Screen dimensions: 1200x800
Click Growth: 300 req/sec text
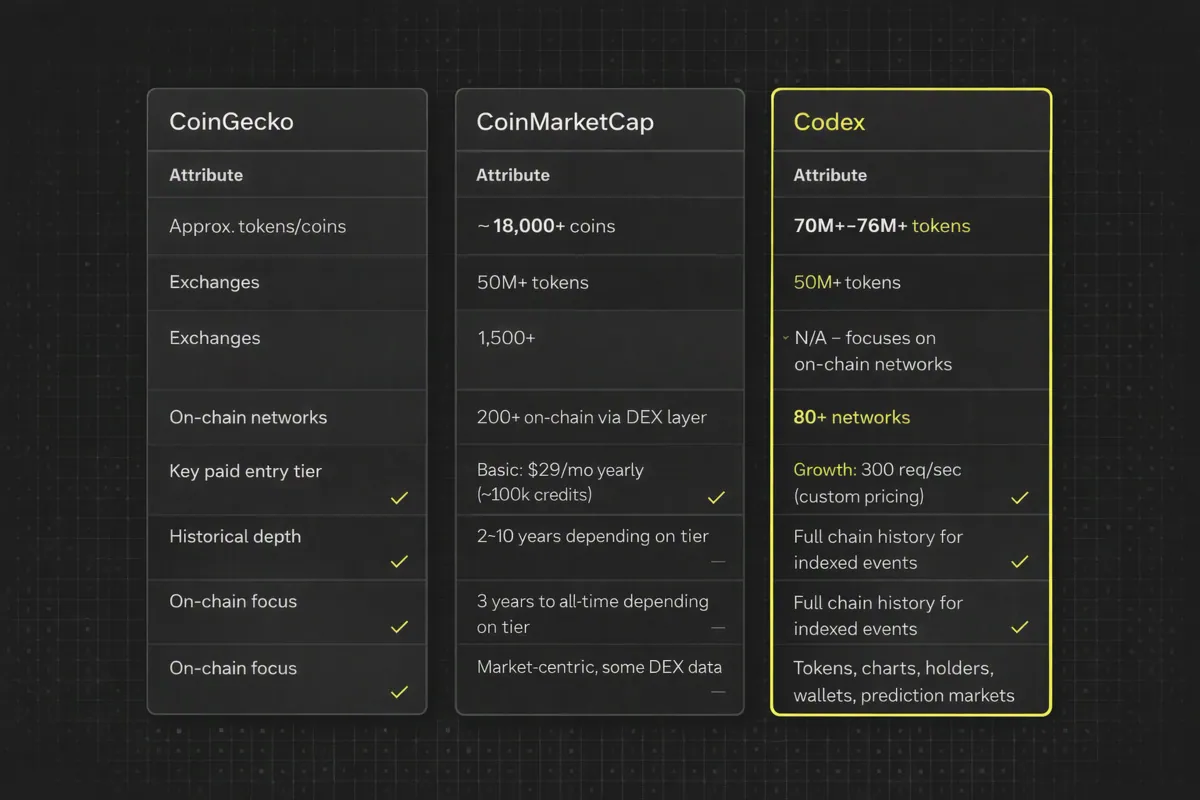click(x=878, y=469)
